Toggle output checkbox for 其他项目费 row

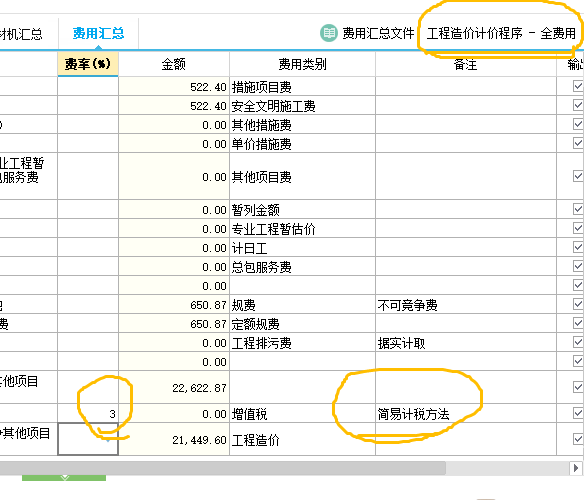tap(578, 176)
